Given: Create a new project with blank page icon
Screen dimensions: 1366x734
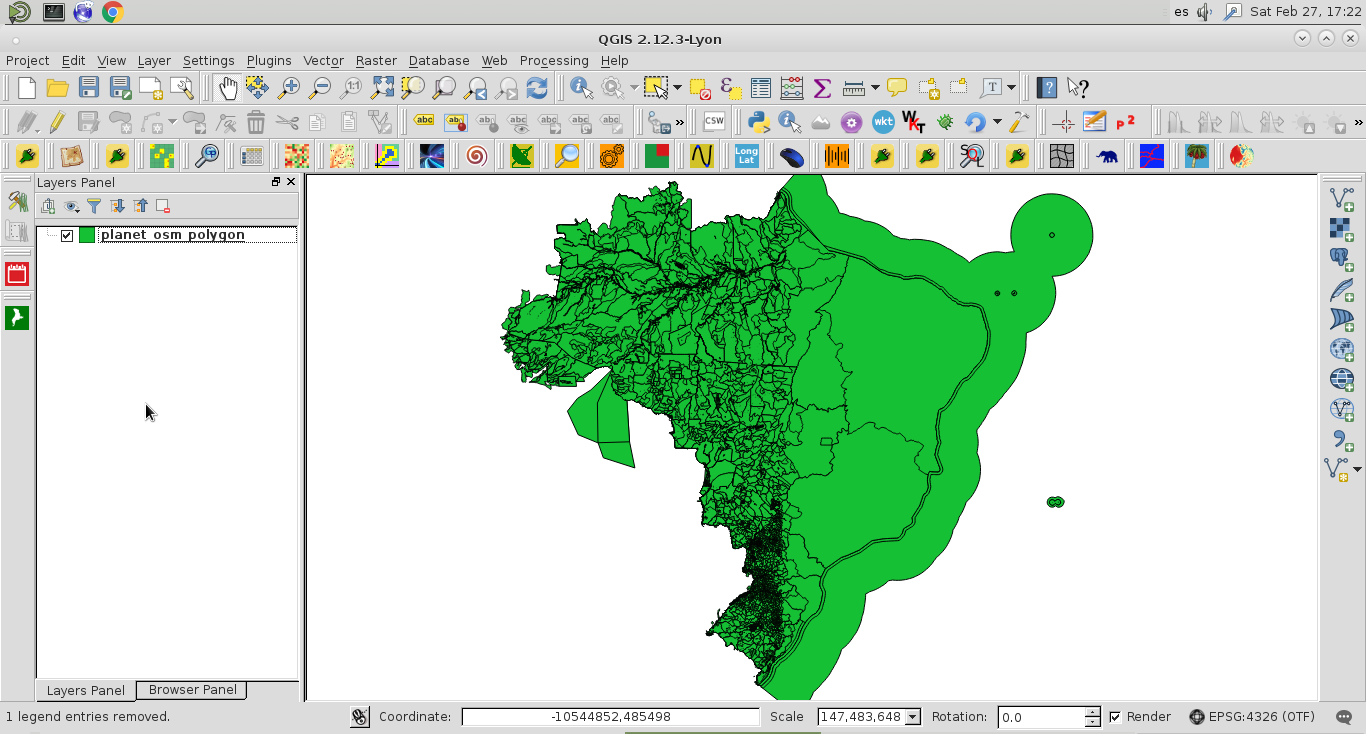Looking at the screenshot, I should (27, 88).
